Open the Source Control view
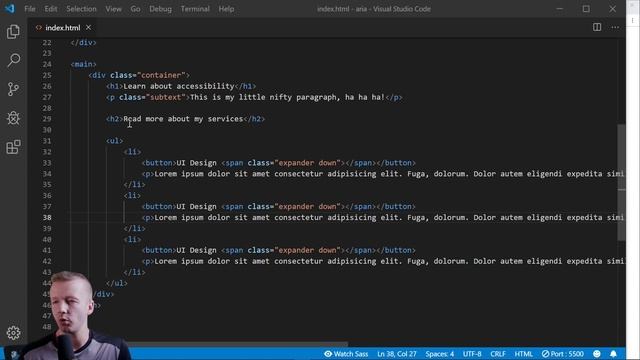 tap(13, 89)
